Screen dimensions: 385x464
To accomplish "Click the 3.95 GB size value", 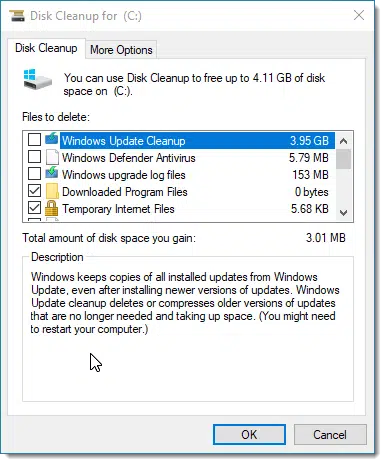I will (x=309, y=141).
